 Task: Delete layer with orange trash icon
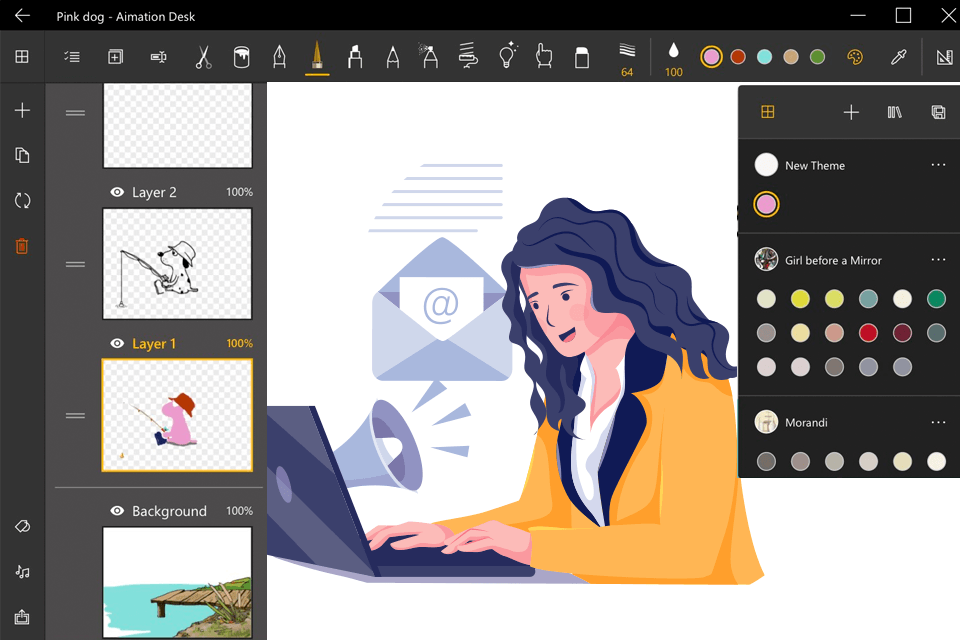22,246
